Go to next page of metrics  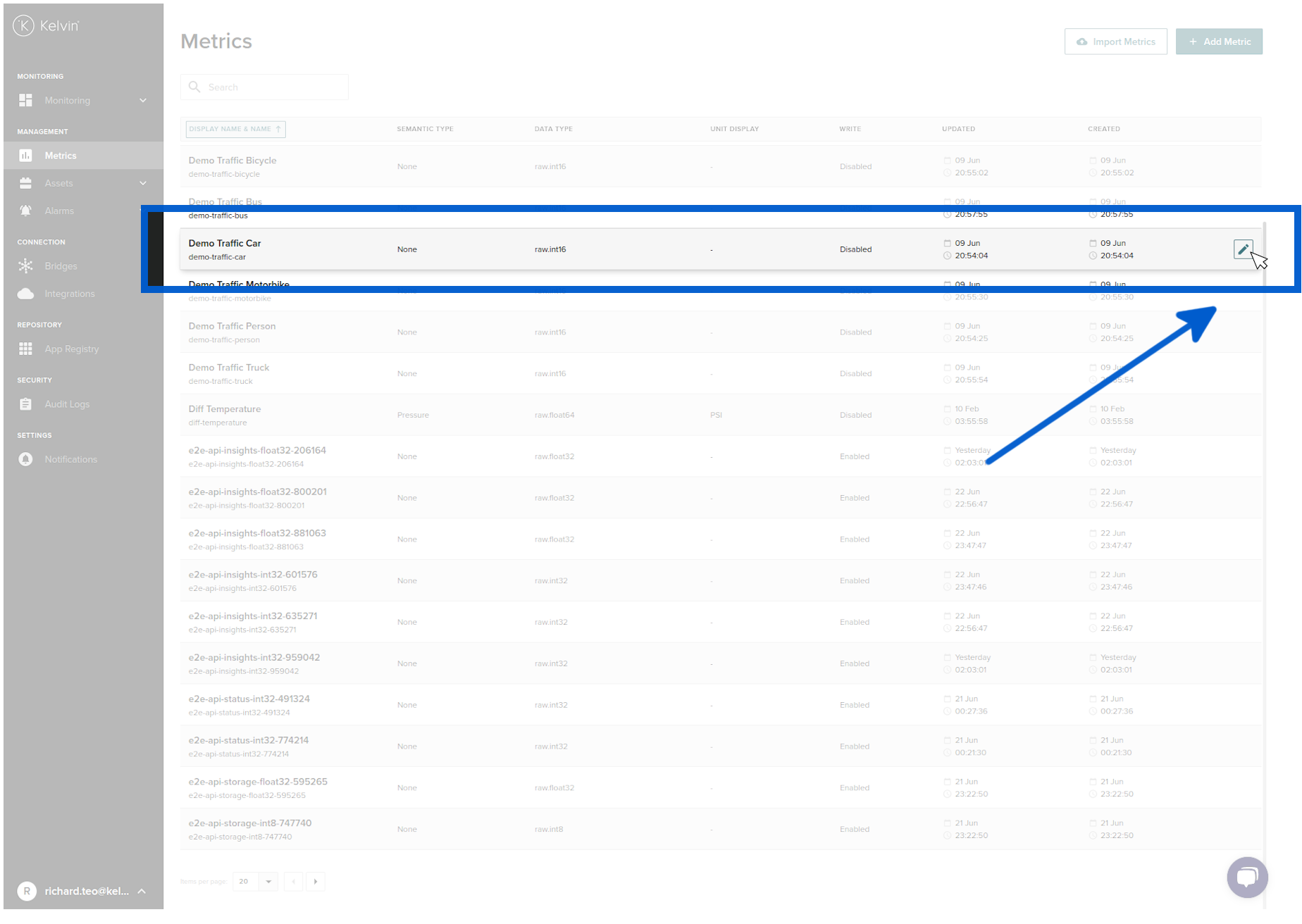315,881
